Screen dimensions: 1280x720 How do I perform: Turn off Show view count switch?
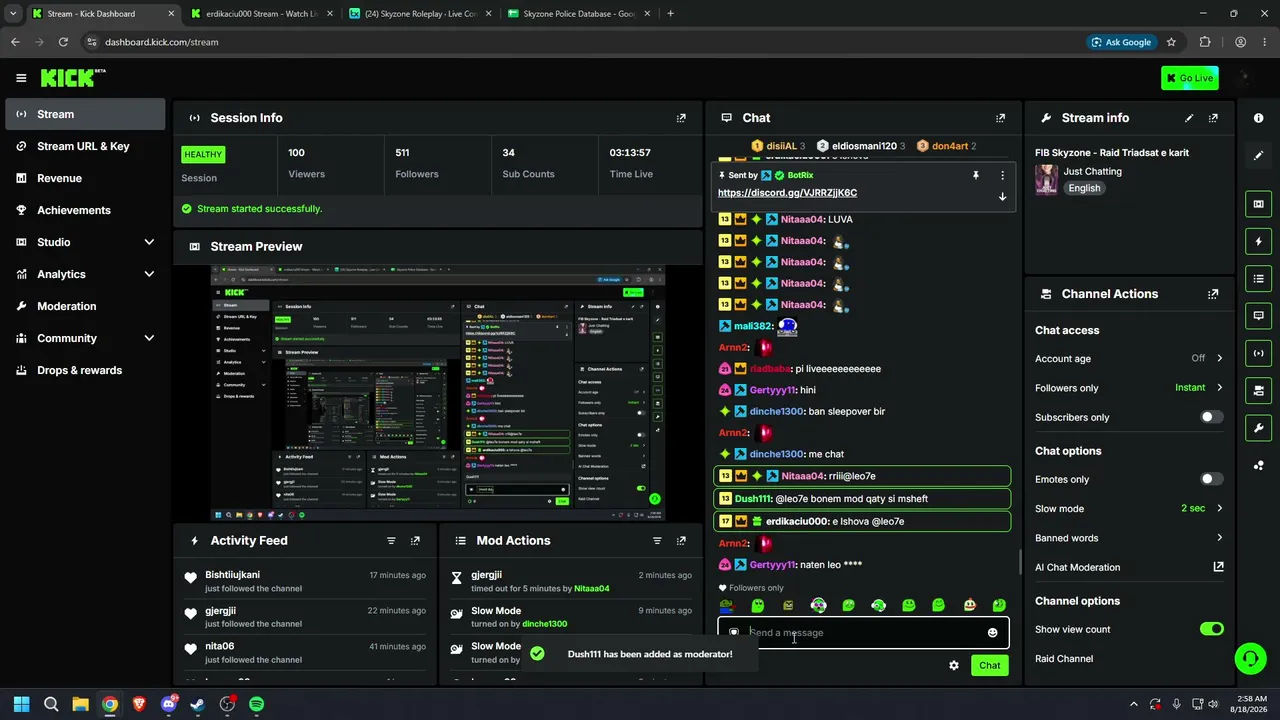pos(1211,629)
